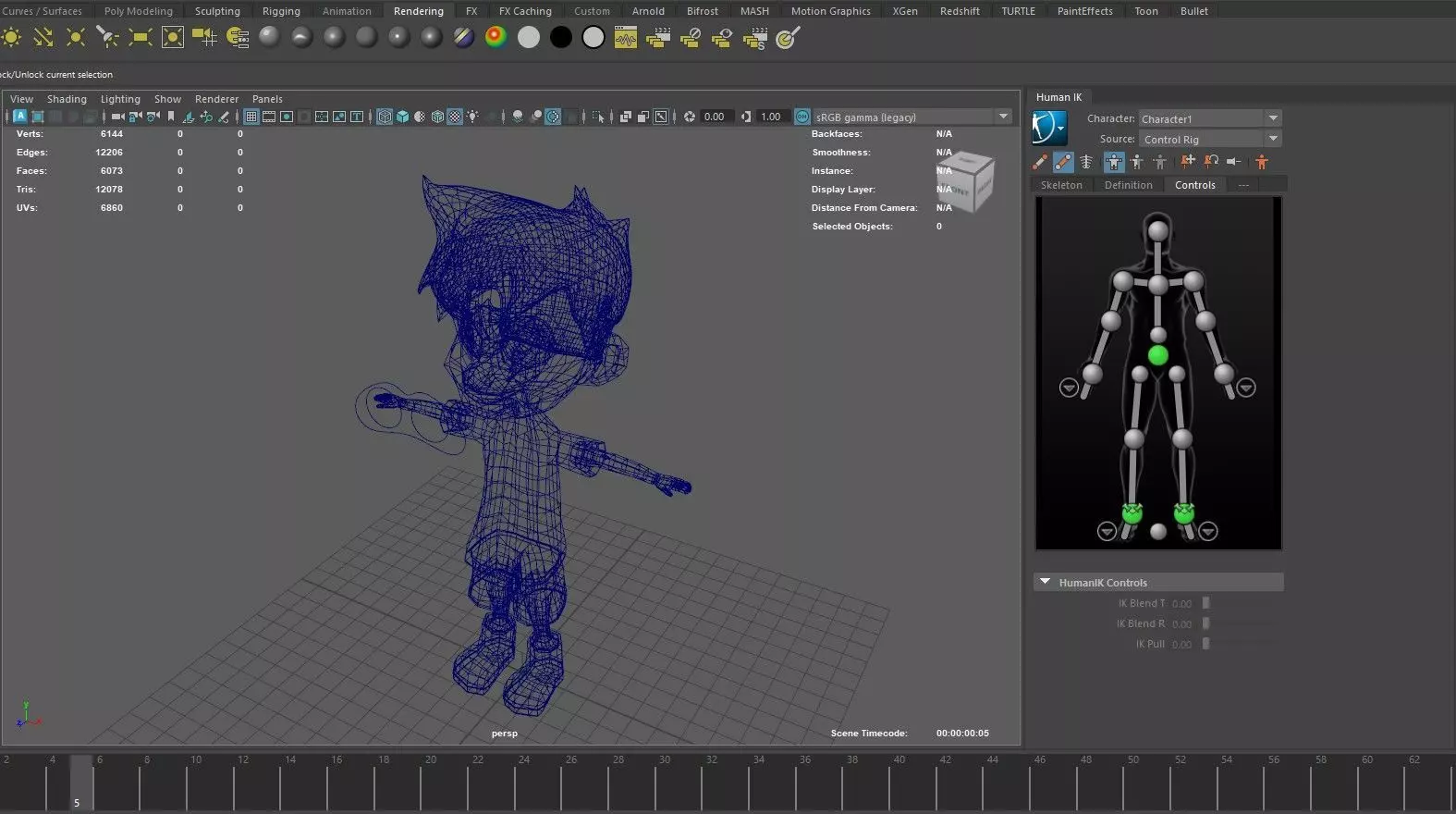The image size is (1456, 814).
Task: Open the viewport Panels menu
Action: click(x=267, y=99)
